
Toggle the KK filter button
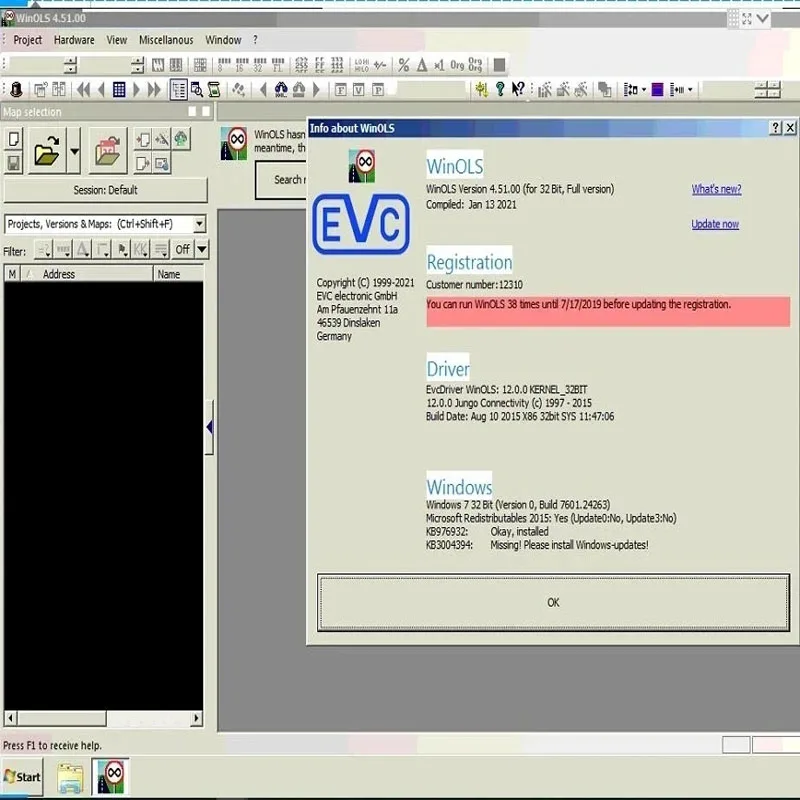point(140,249)
